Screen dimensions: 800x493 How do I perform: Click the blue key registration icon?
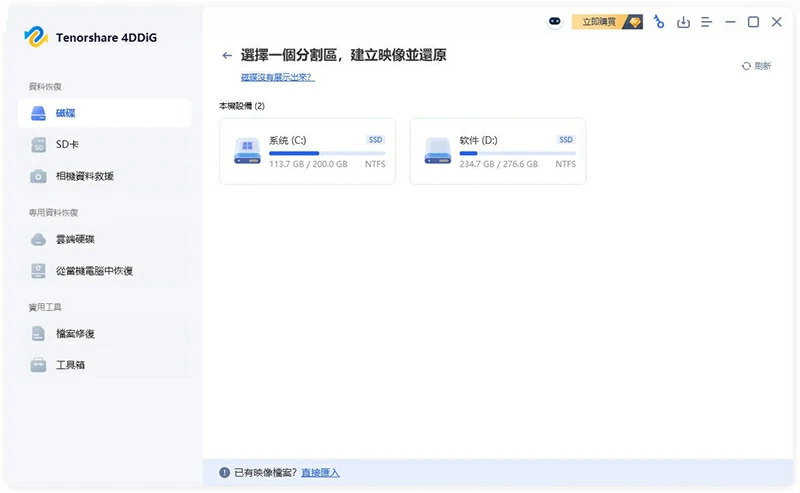tap(659, 22)
